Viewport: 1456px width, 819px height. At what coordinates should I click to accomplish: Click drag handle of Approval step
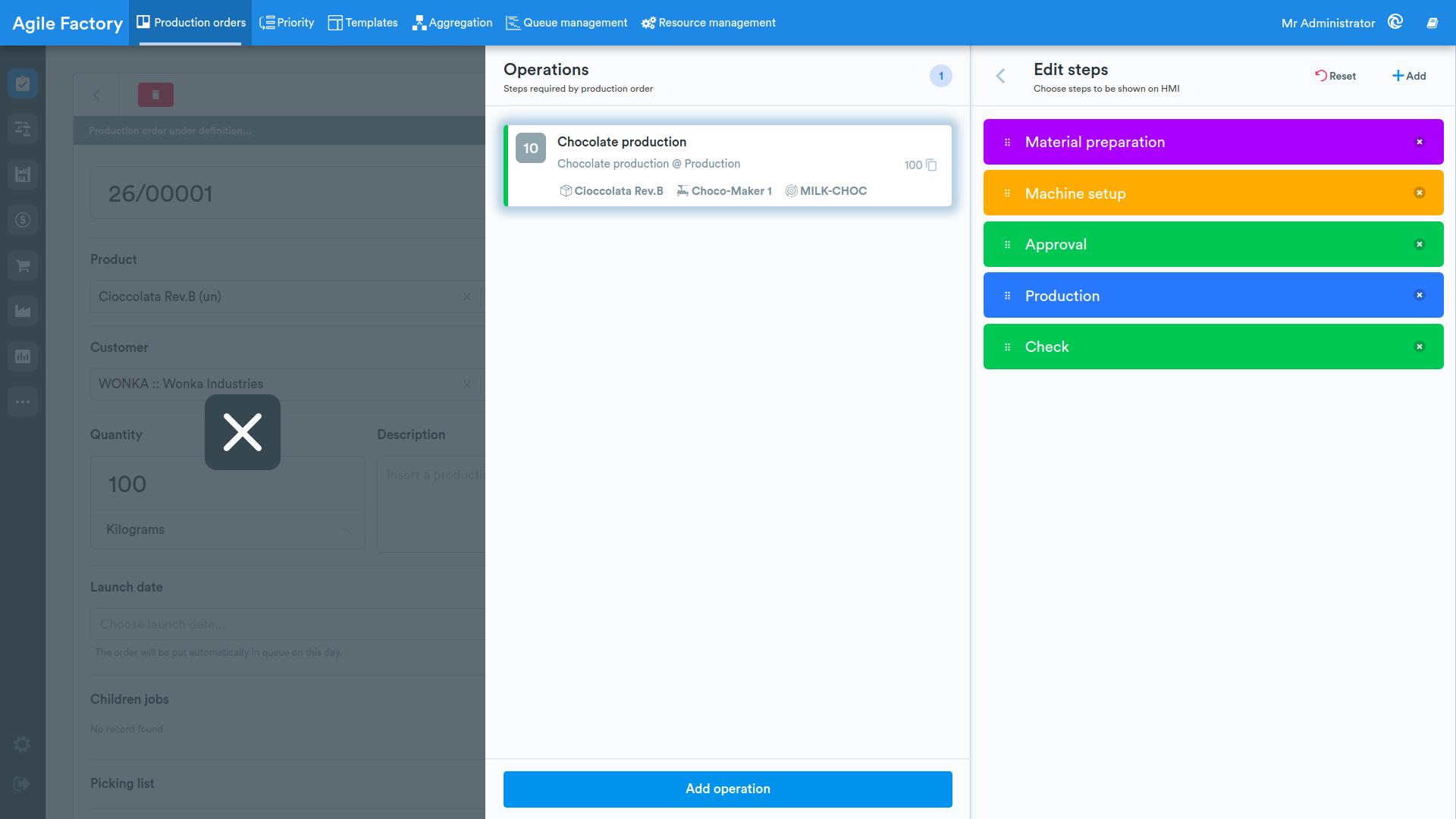coord(1007,244)
